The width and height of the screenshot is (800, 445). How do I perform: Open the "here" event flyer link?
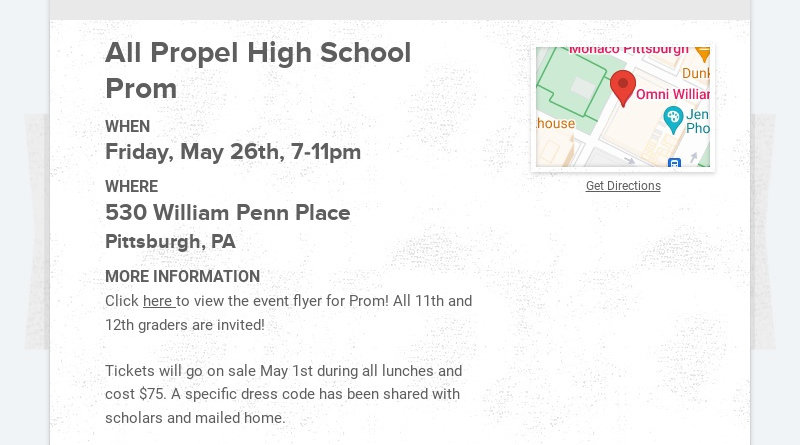pos(158,301)
